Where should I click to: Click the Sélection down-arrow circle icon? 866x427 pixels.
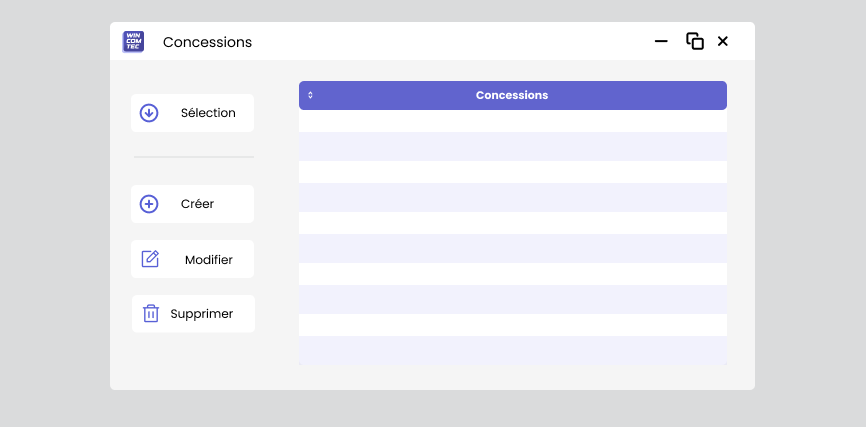[149, 113]
